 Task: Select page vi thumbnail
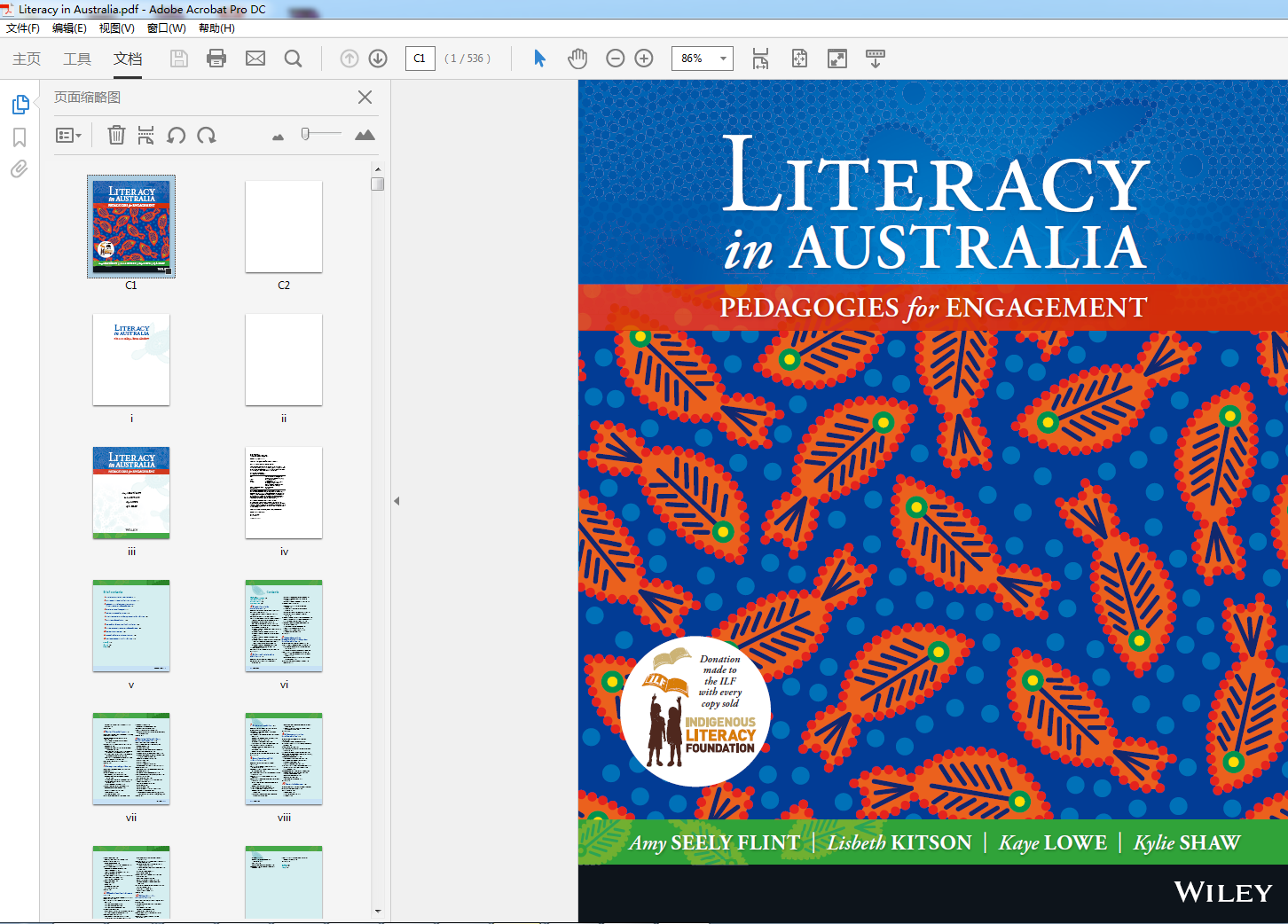coord(284,626)
